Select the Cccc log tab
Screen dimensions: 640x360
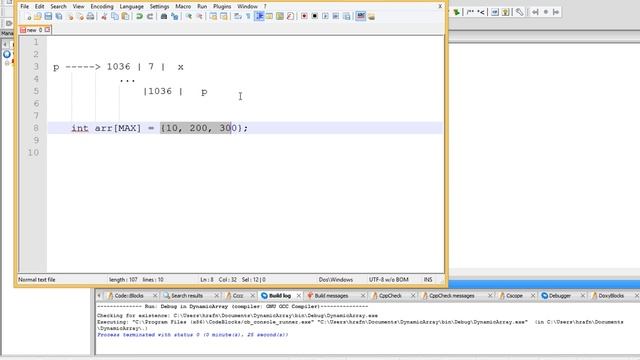(x=238, y=296)
